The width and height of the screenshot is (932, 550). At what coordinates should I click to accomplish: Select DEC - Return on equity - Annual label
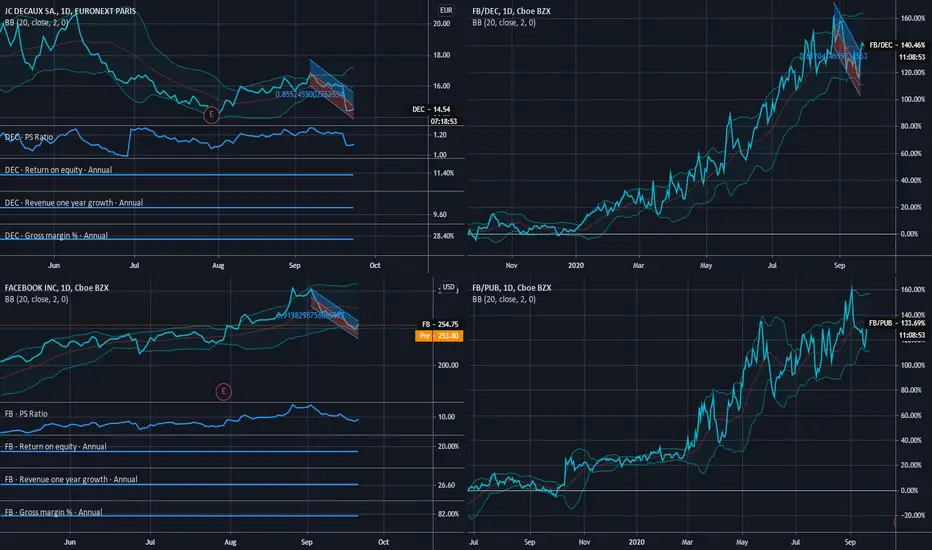[x=58, y=170]
